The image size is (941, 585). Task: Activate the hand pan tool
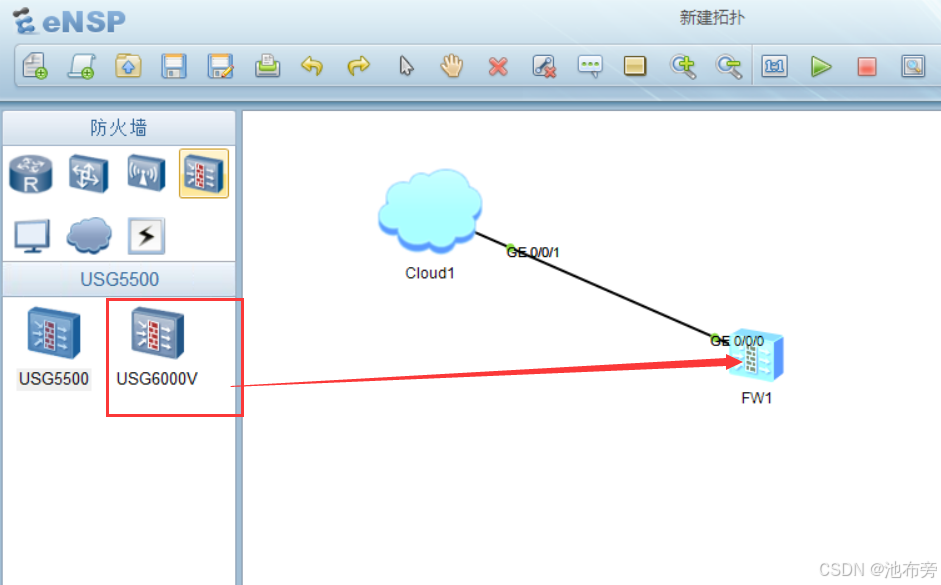pos(451,65)
